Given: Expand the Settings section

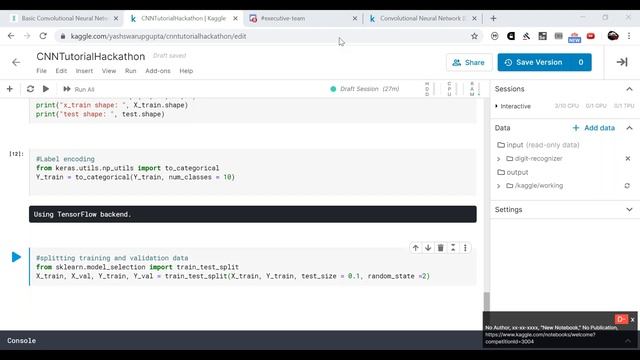Looking at the screenshot, I should 629,209.
